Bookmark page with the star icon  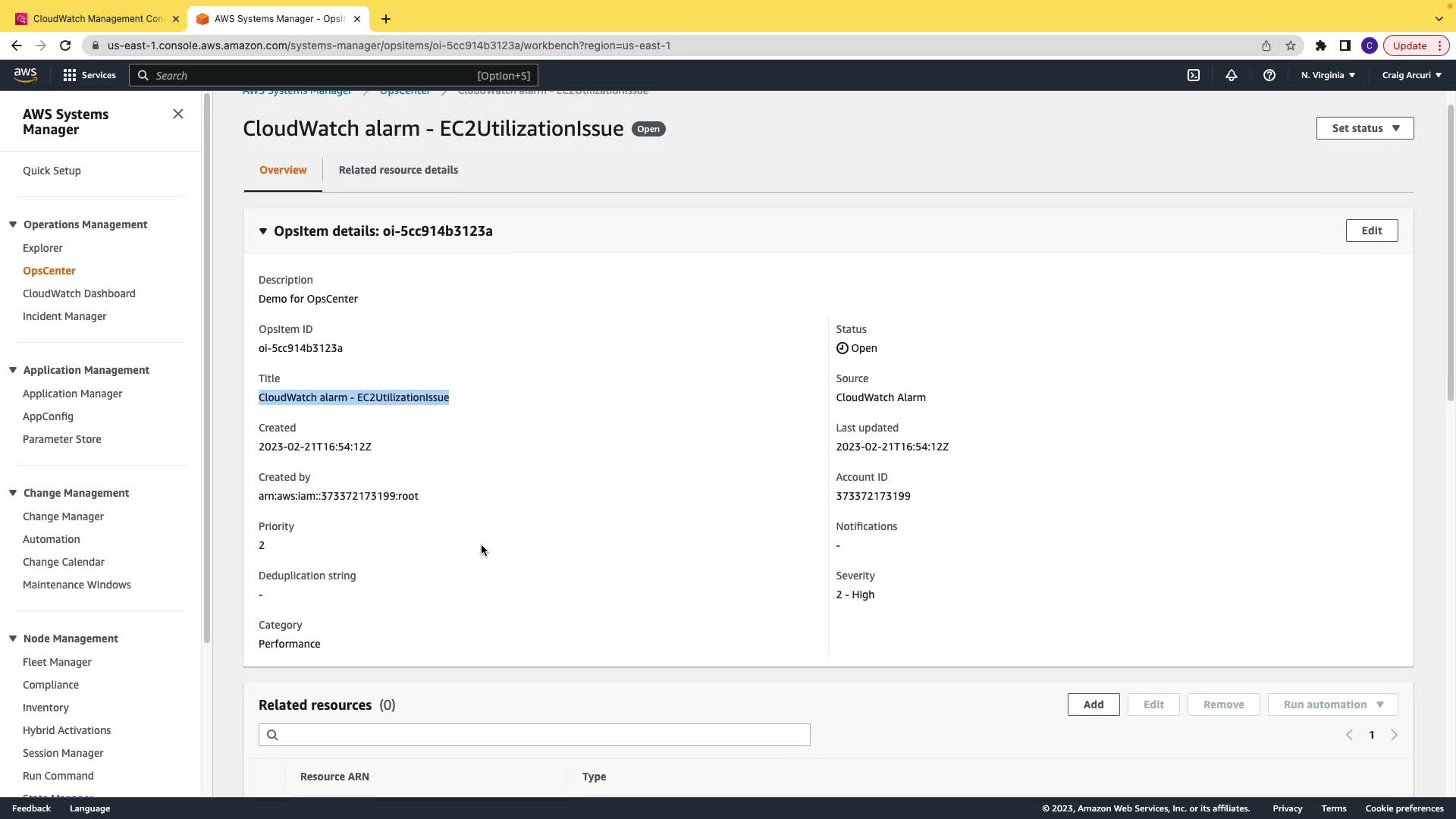(x=1291, y=45)
